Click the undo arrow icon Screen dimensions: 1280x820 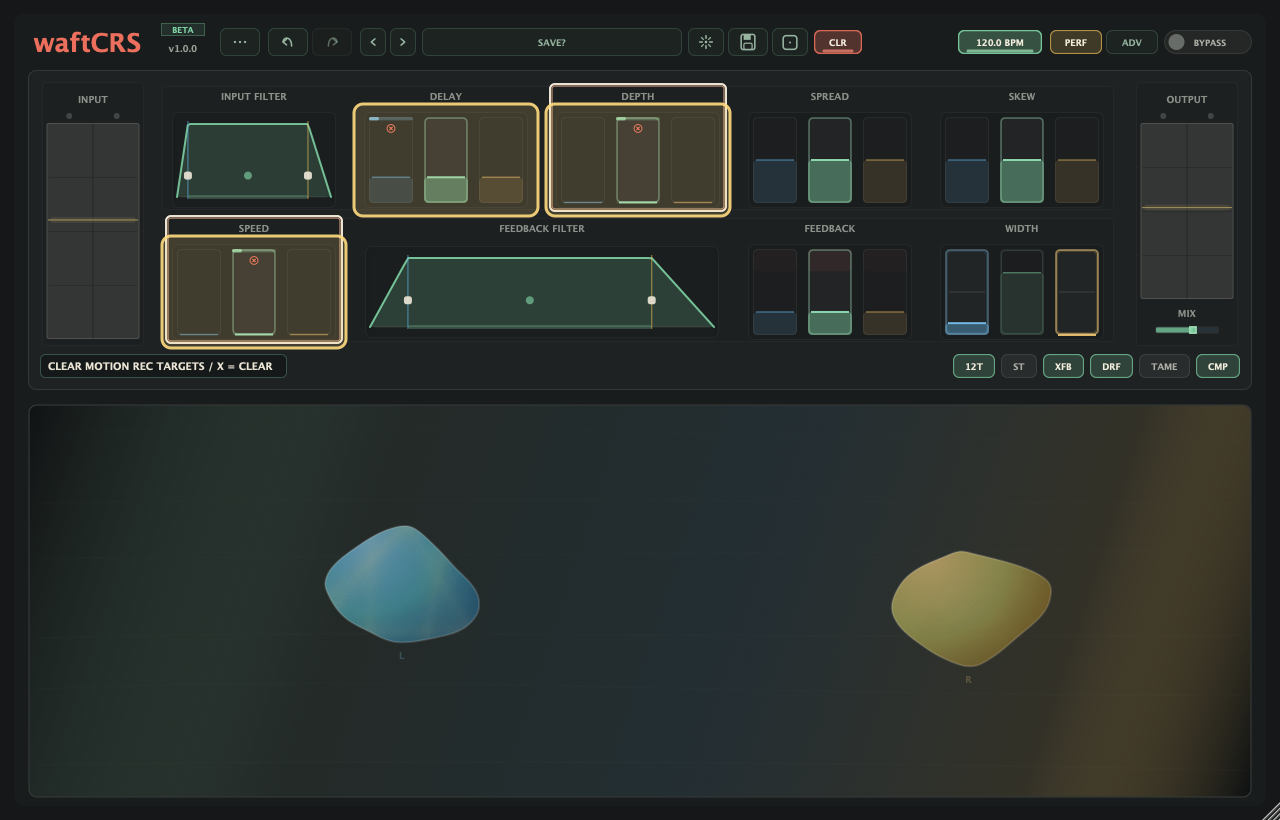tap(288, 42)
